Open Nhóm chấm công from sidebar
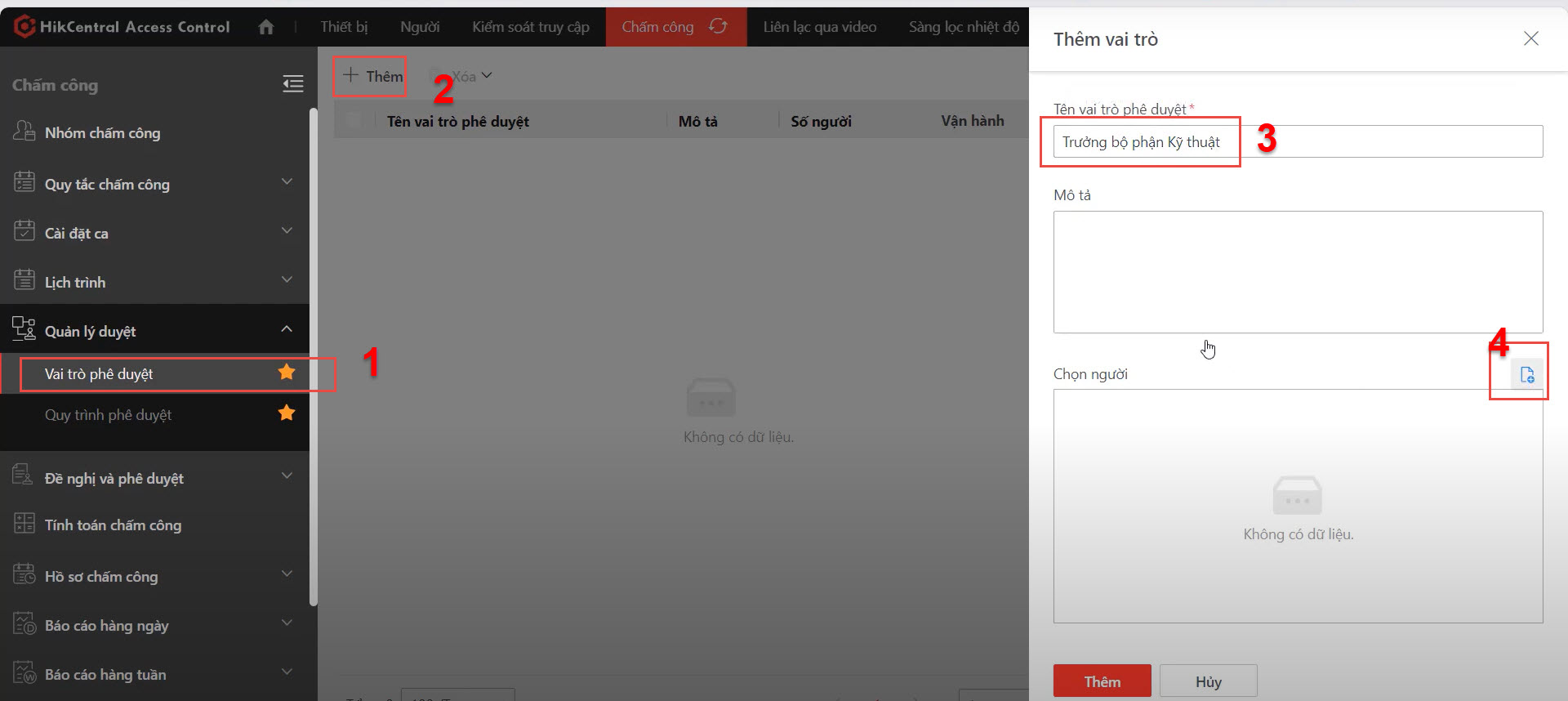This screenshot has height=701, width=1568. (x=102, y=132)
